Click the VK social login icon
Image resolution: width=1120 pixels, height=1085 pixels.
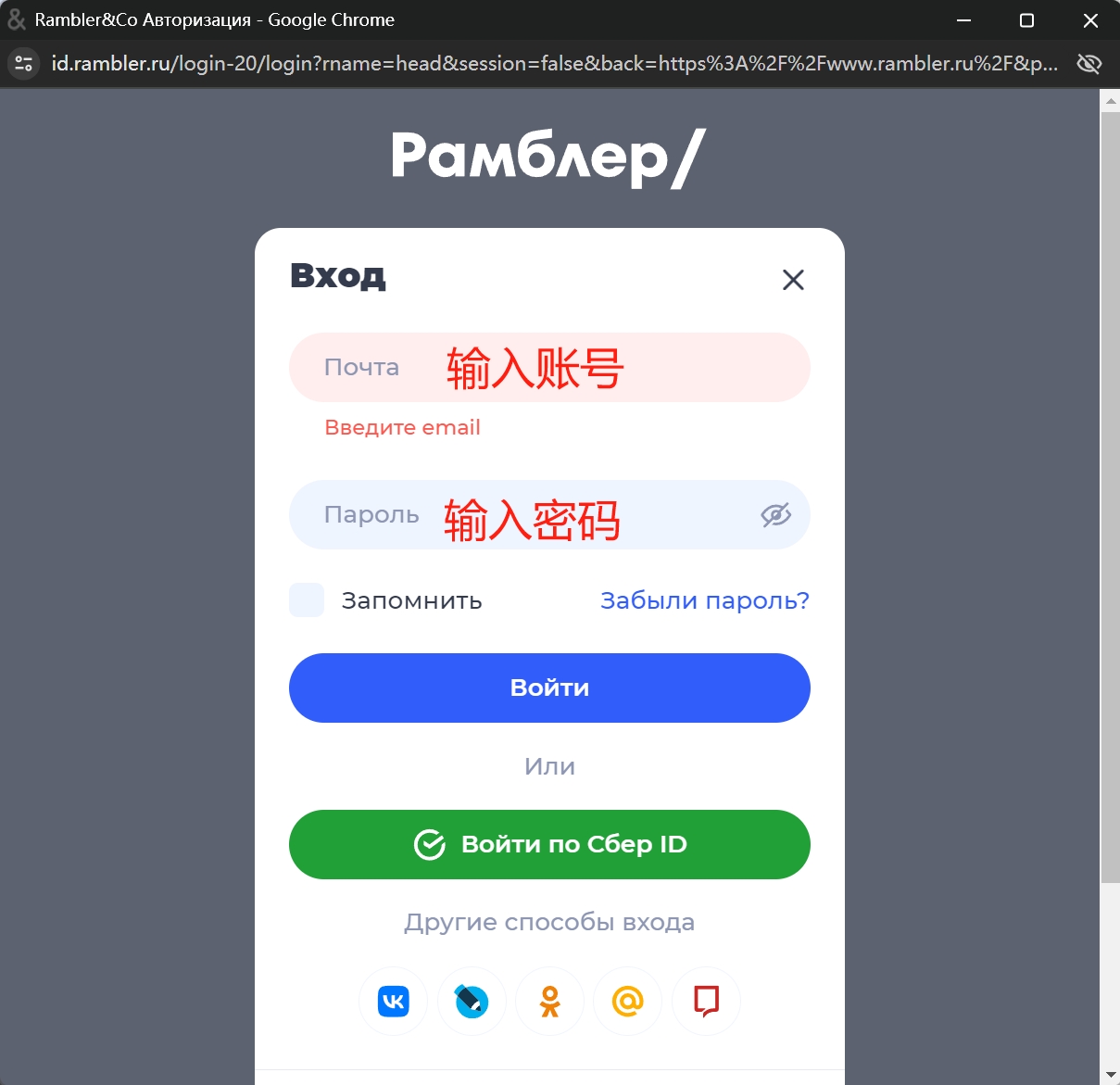click(x=393, y=1002)
